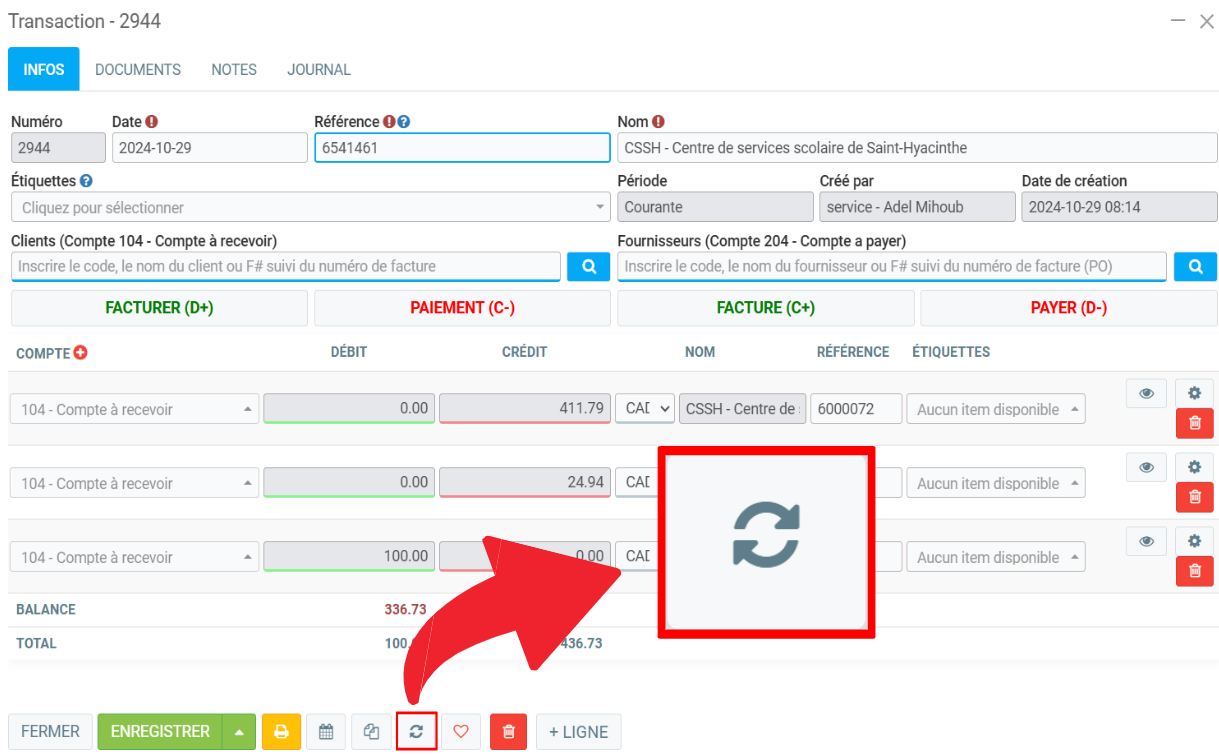Click the small refresh icon in bottom toolbar

[x=416, y=732]
